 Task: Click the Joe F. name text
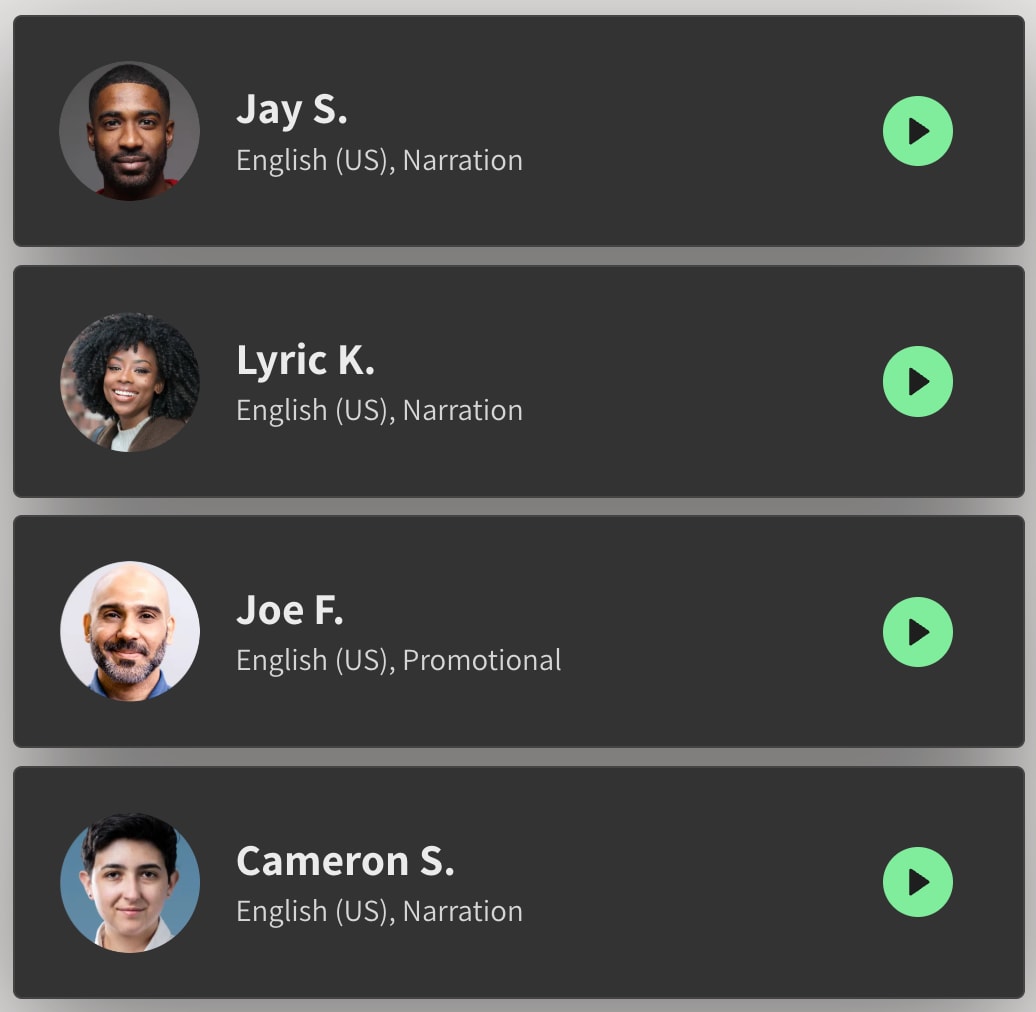(290, 610)
